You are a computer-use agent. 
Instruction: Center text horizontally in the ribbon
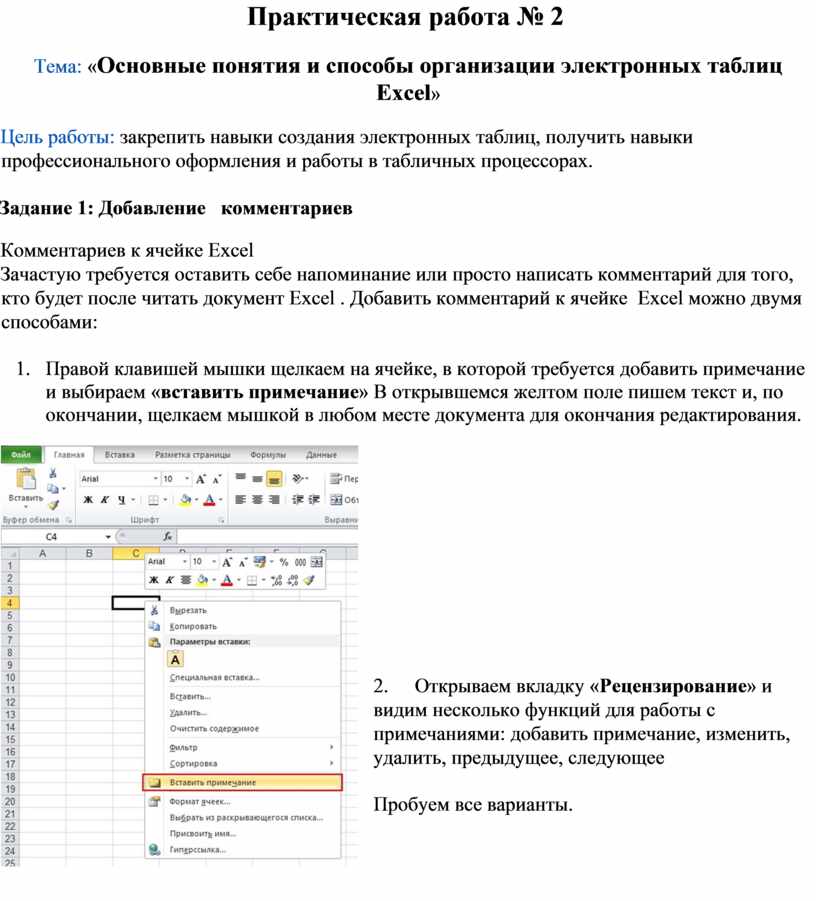pyautogui.click(x=257, y=500)
